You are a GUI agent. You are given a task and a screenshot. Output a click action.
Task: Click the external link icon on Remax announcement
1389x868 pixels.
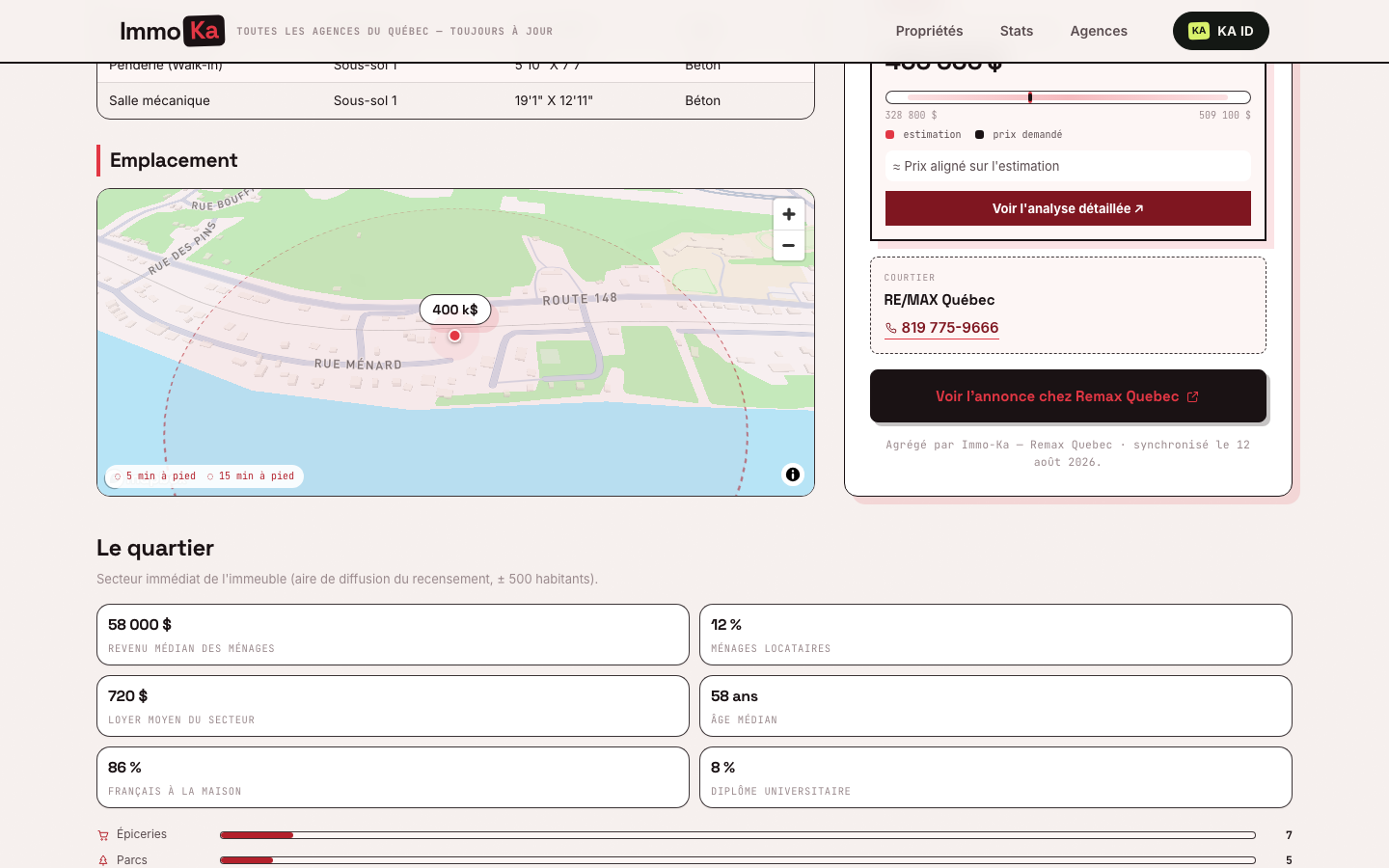1192,396
